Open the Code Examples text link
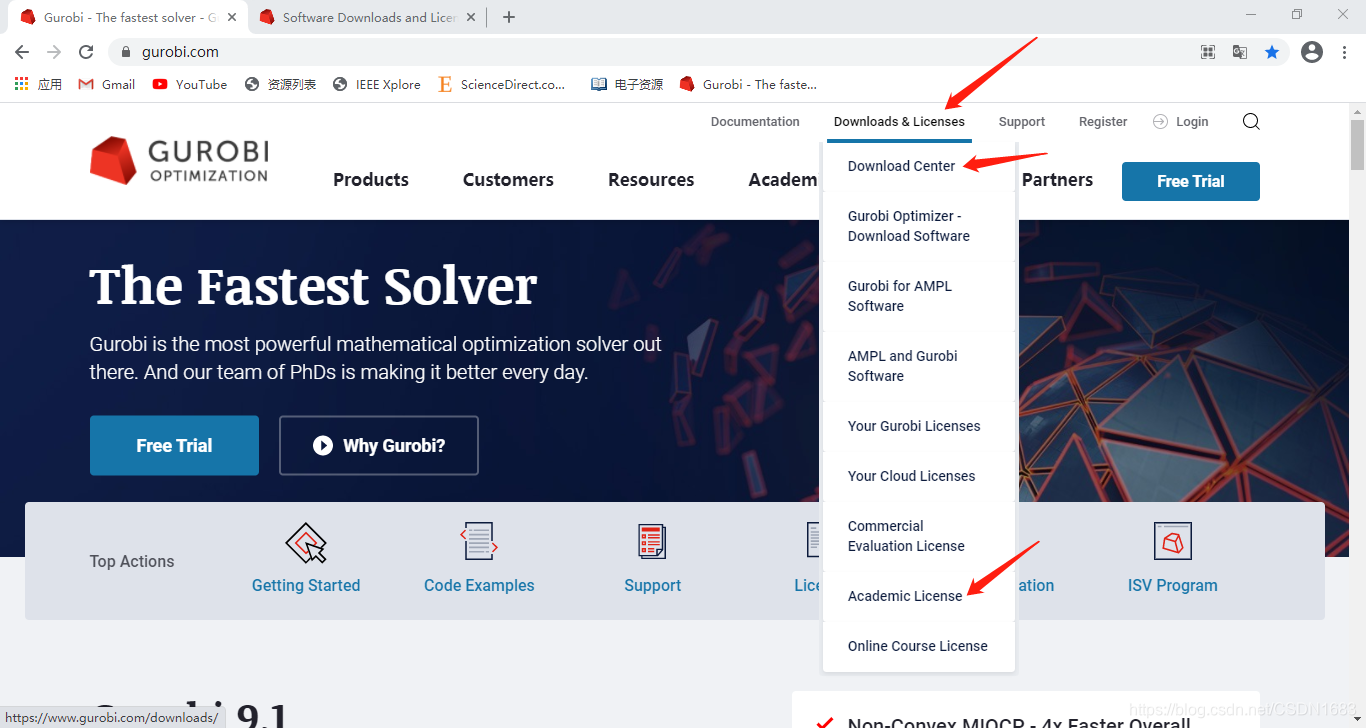The image size is (1366, 728). click(x=479, y=586)
